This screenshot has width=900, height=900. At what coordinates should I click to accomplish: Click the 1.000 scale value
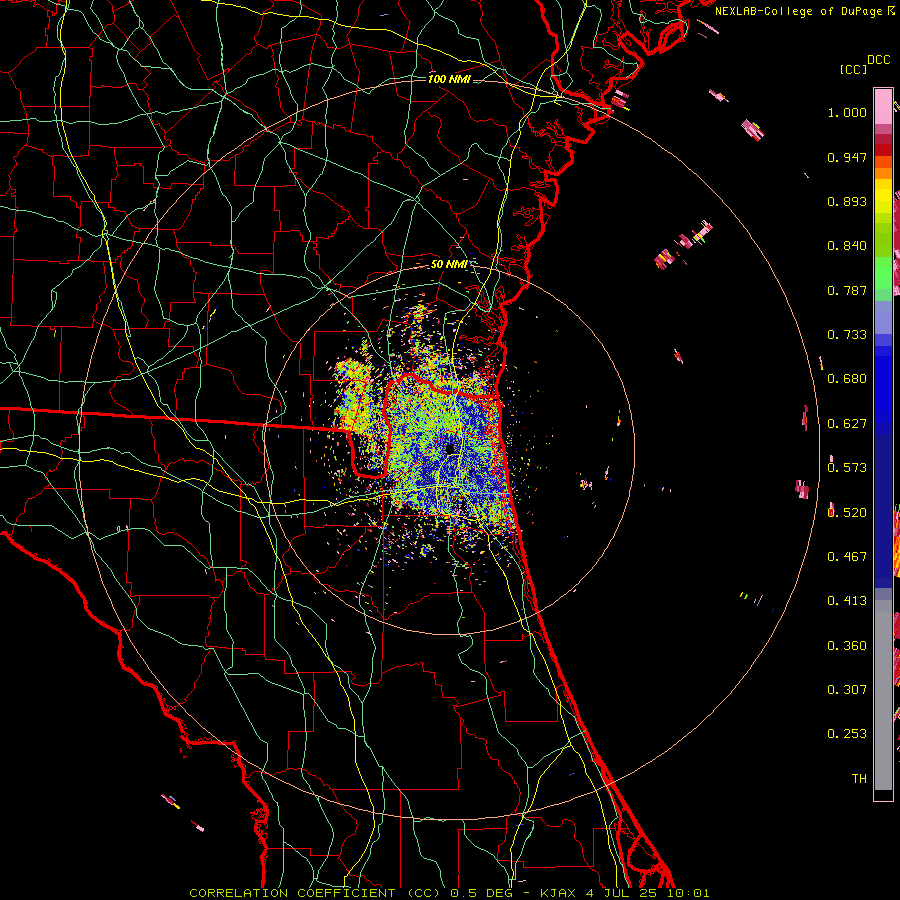[x=847, y=113]
